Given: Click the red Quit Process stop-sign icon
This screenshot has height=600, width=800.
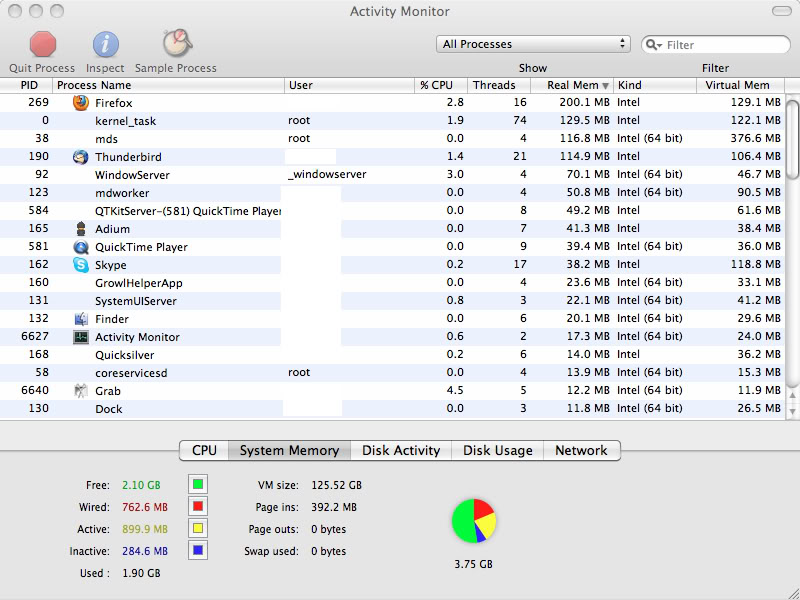Looking at the screenshot, I should click(x=42, y=44).
